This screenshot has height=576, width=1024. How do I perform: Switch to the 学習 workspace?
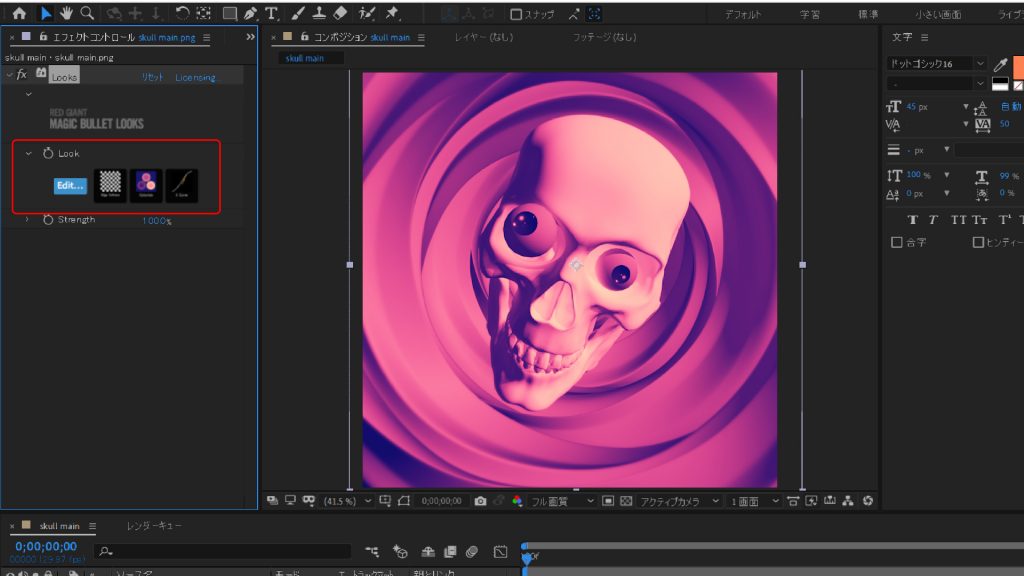click(810, 14)
